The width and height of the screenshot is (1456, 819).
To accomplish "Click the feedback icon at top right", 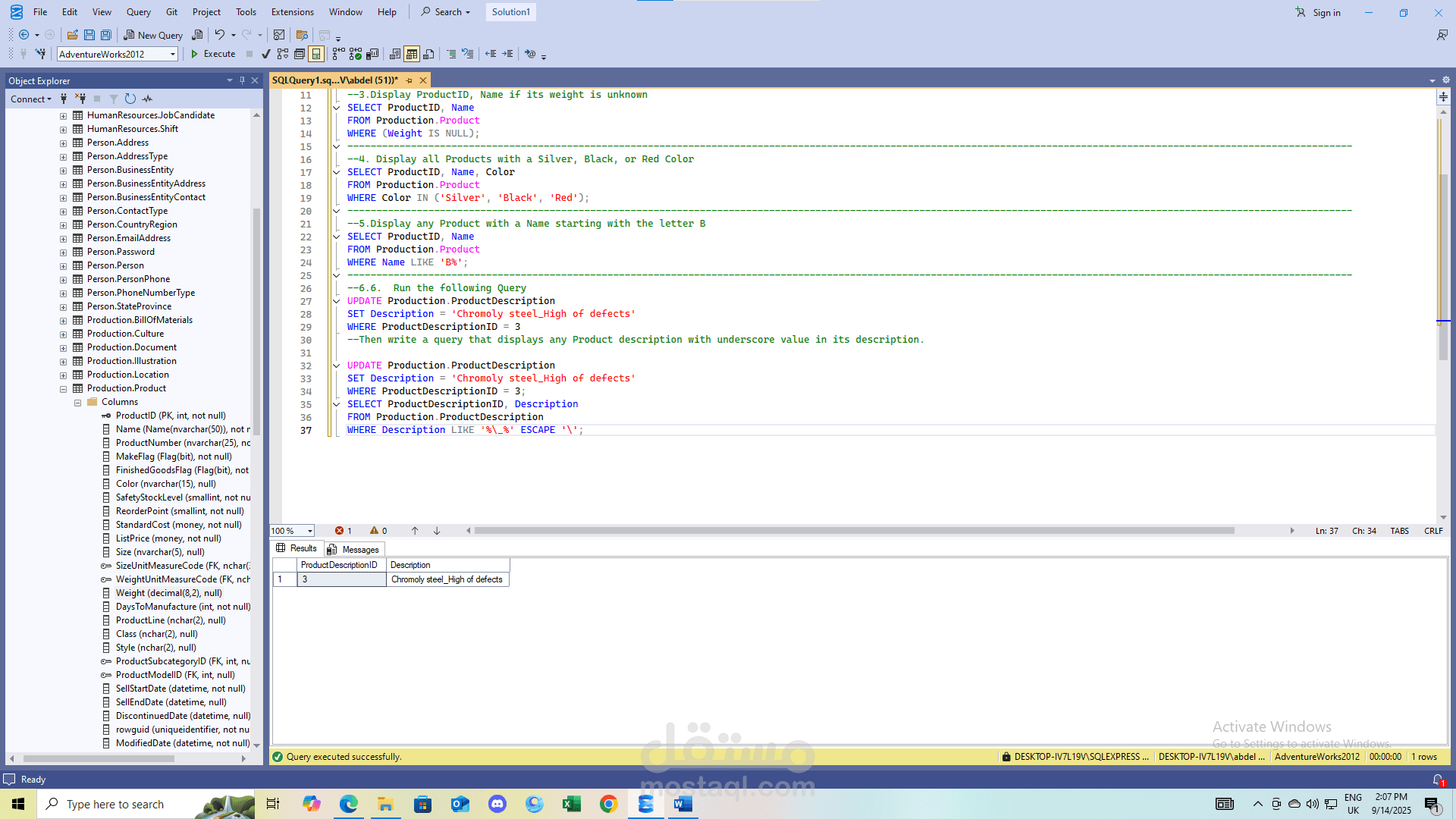I will click(x=1442, y=35).
